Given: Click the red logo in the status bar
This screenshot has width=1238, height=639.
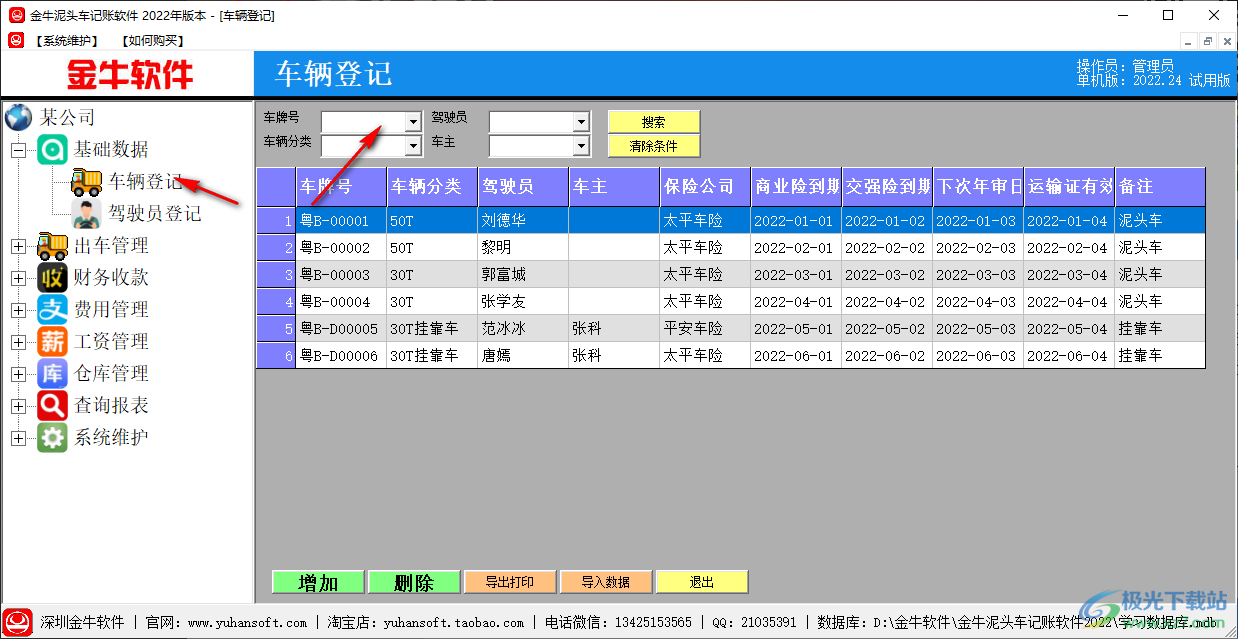Looking at the screenshot, I should tap(18, 622).
